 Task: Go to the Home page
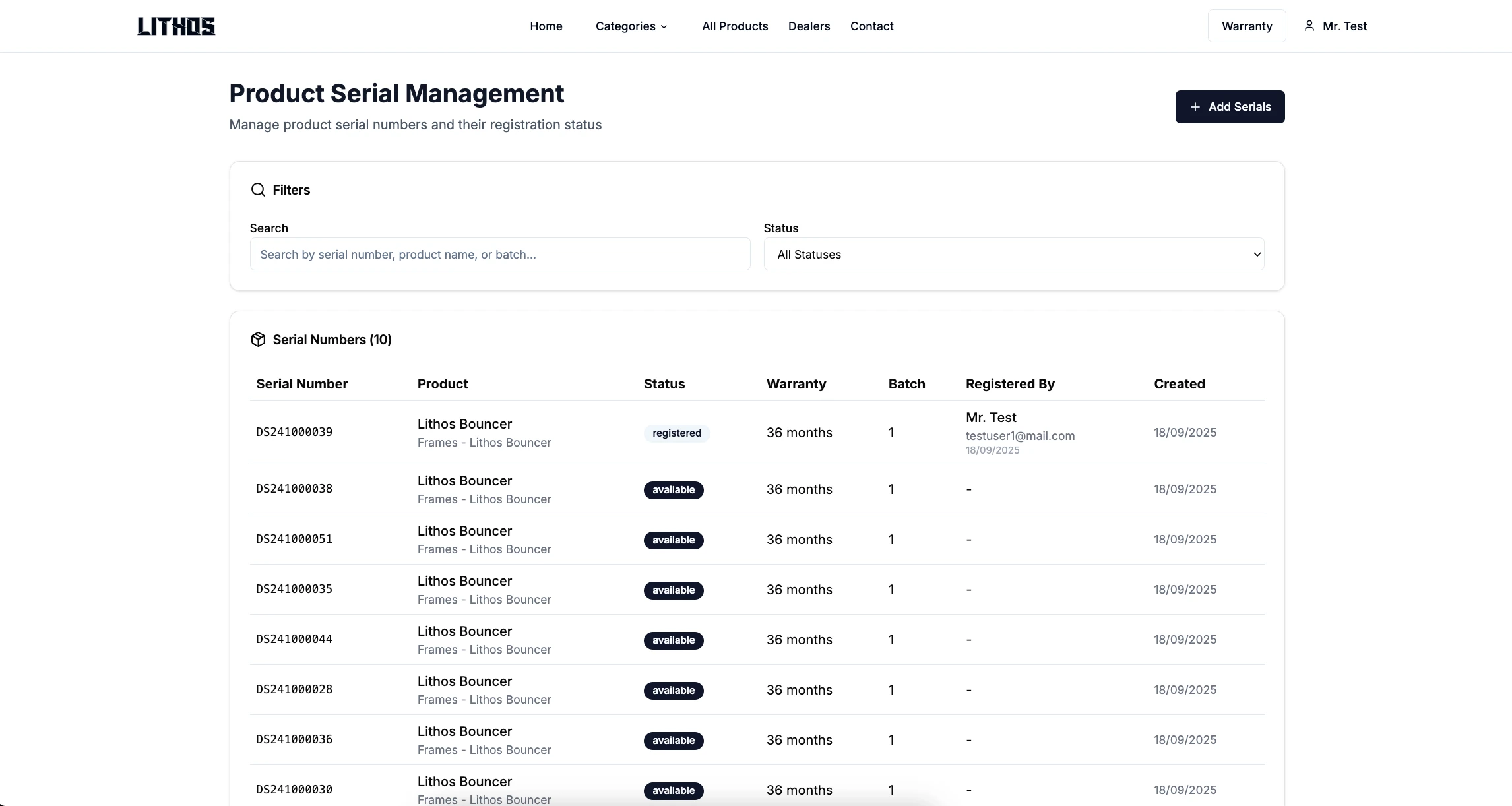pos(546,26)
